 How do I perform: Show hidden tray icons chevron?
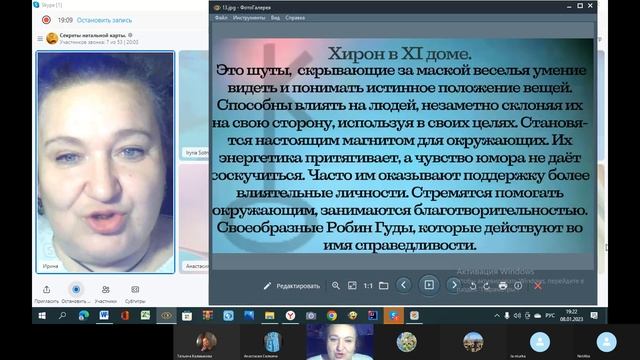[497, 316]
